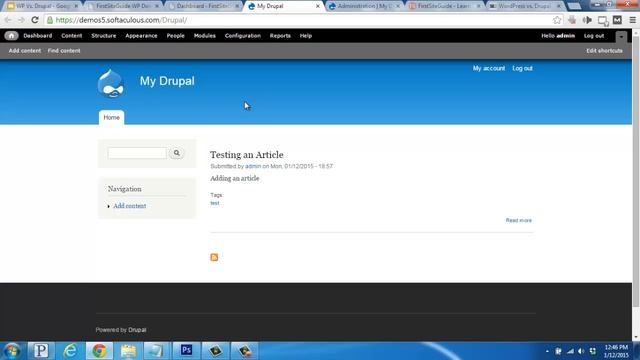Click the speaker extension icon in Chrome toolbar

coord(587,20)
